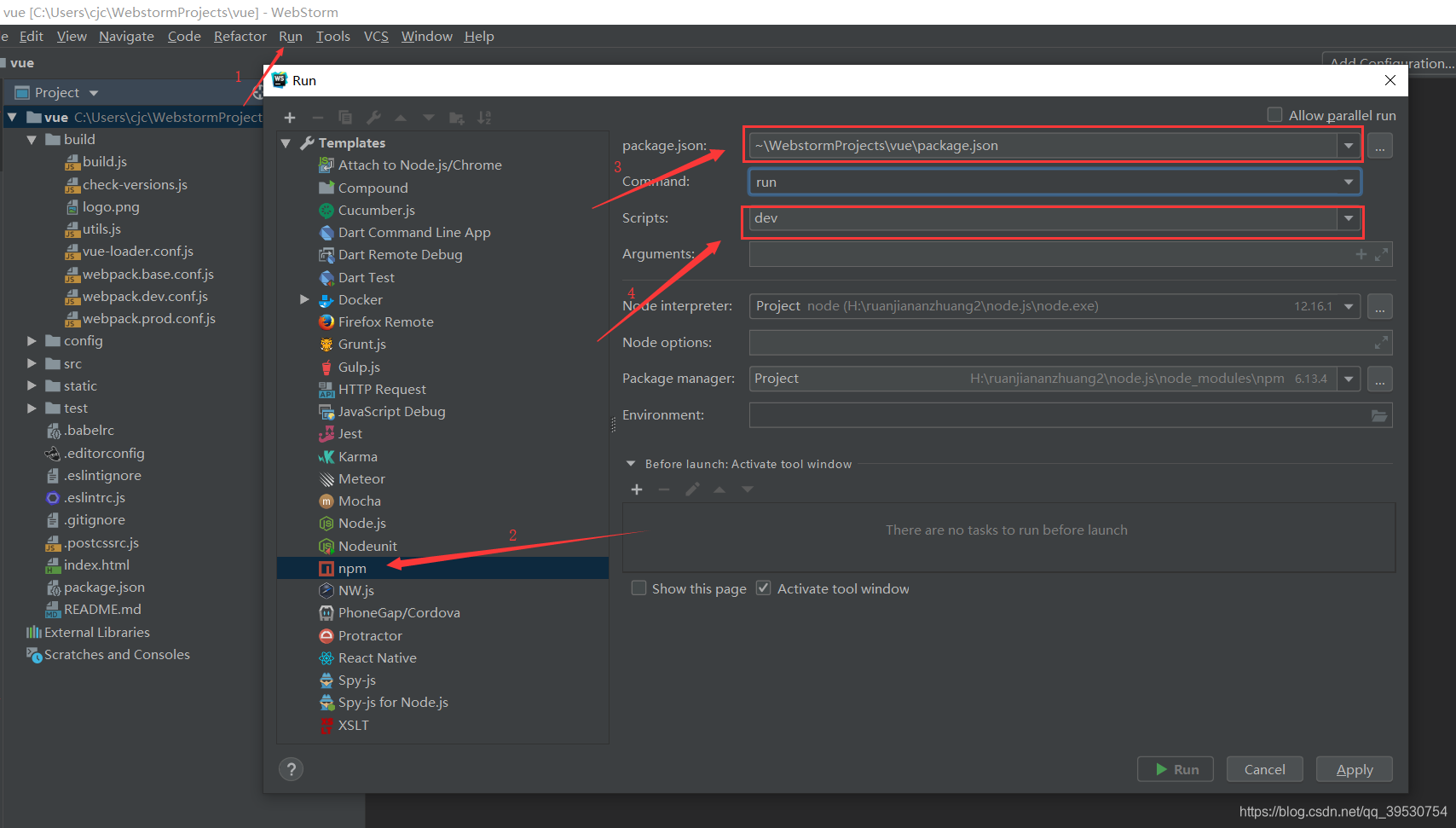1456x828 pixels.
Task: Sort configurations alphabetically
Action: pos(484,117)
